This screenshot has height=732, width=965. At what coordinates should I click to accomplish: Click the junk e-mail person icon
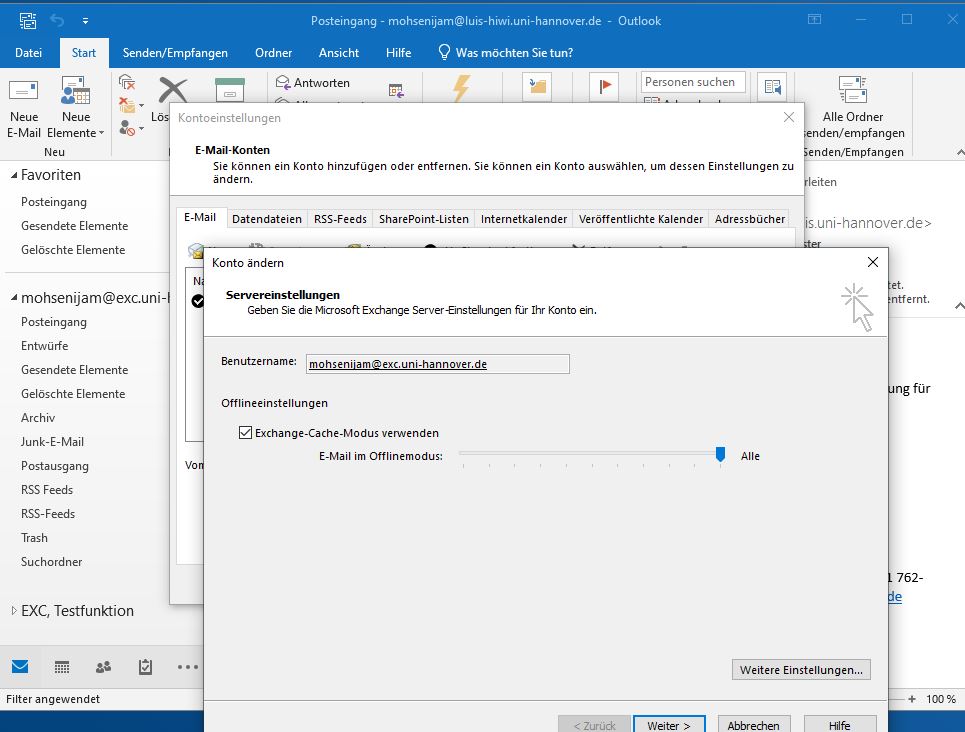tap(127, 128)
